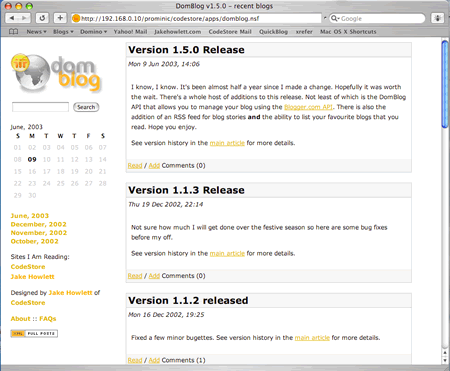Viewport: 450px width, 371px height.
Task: Open main article link in Version 1.1.3 post
Action: tap(227, 253)
